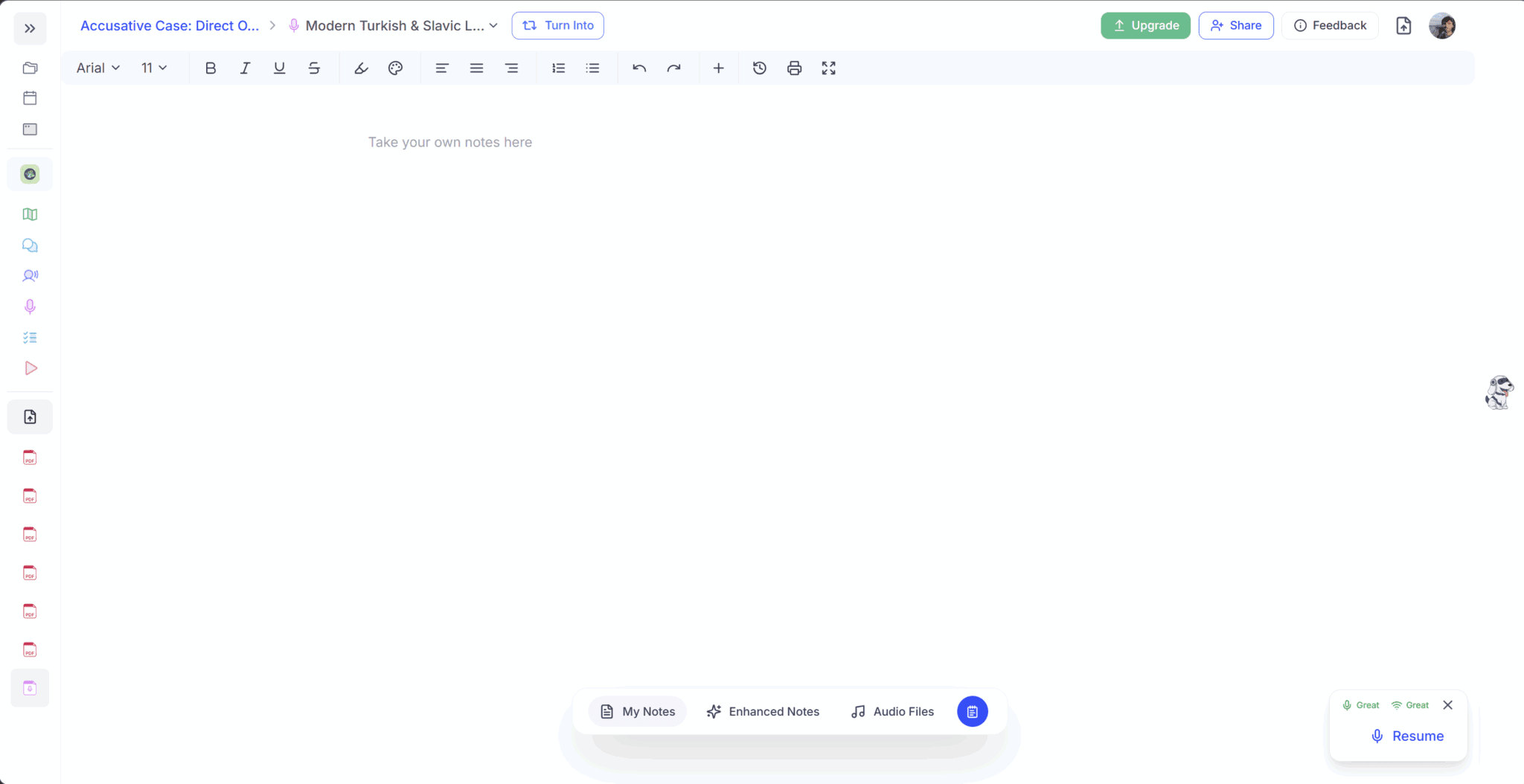
Task: Enter fullscreen mode
Action: click(x=828, y=68)
